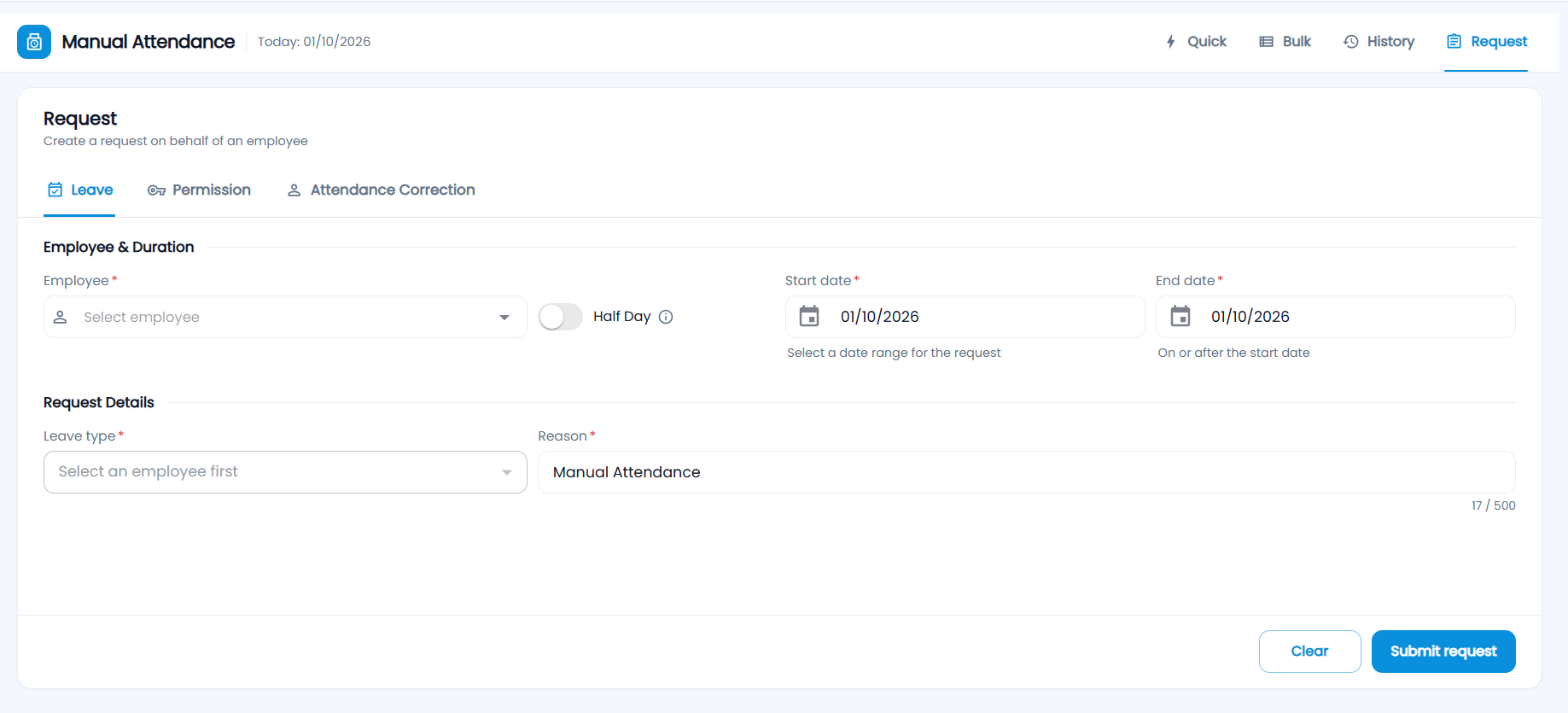1568x713 pixels.
Task: Select the Attendance Correction sub-tab
Action: point(381,190)
